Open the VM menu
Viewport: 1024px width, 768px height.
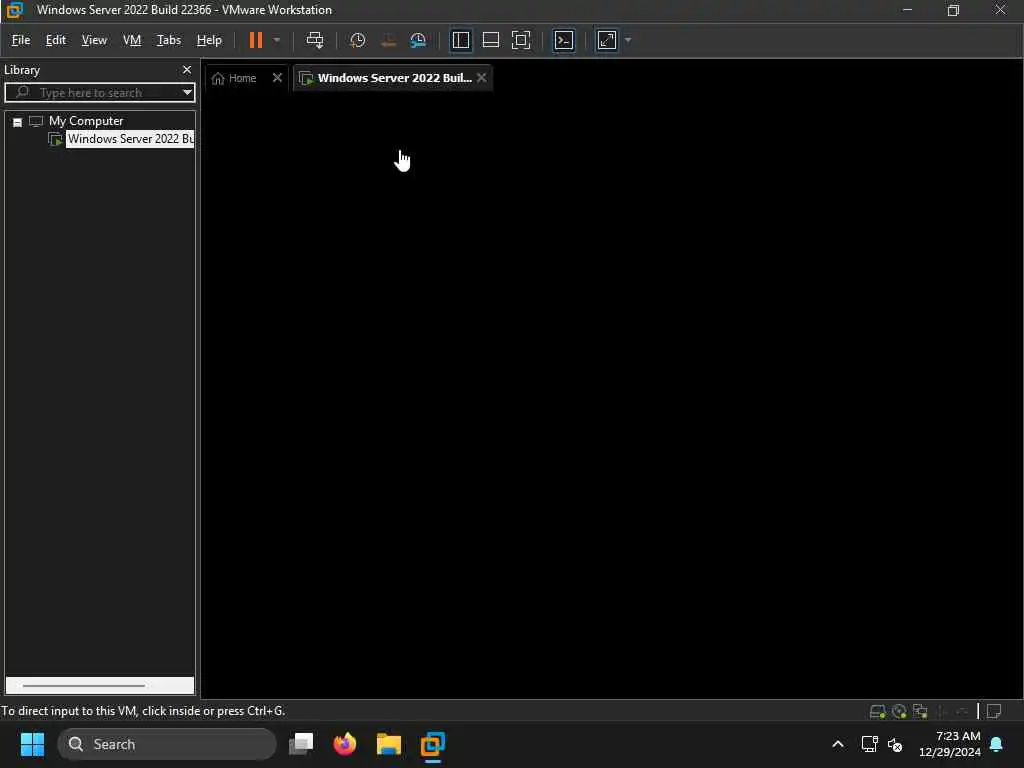coord(132,40)
